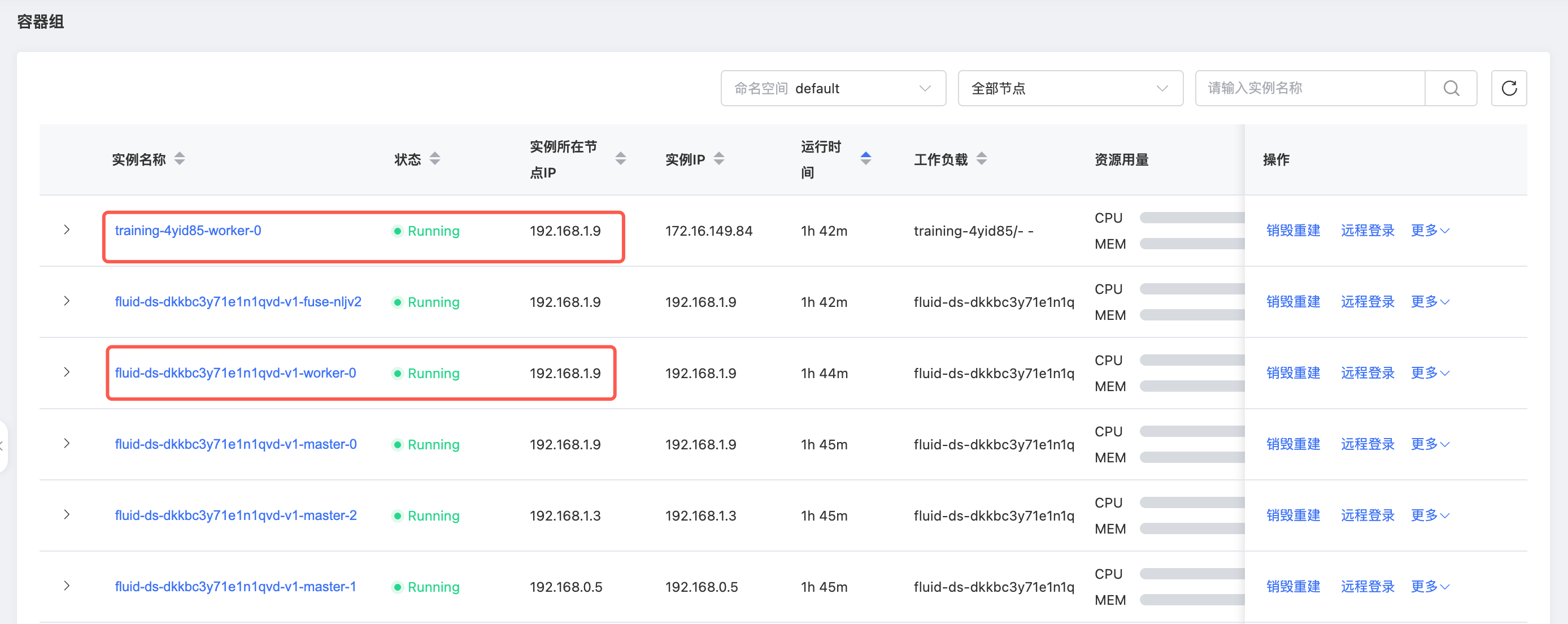
Task: Sort by instance IP column arrows
Action: 719,159
